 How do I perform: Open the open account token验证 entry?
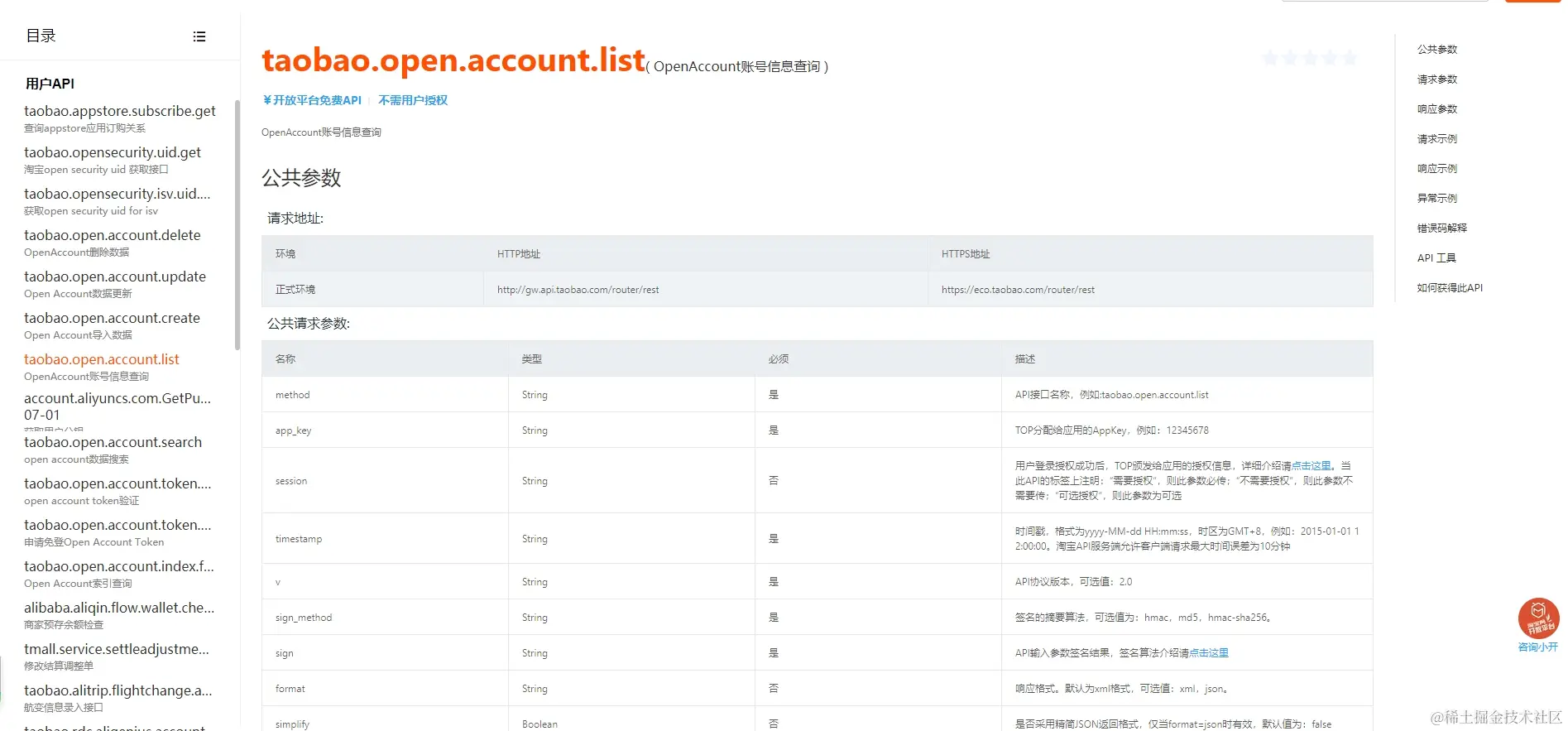coord(117,491)
